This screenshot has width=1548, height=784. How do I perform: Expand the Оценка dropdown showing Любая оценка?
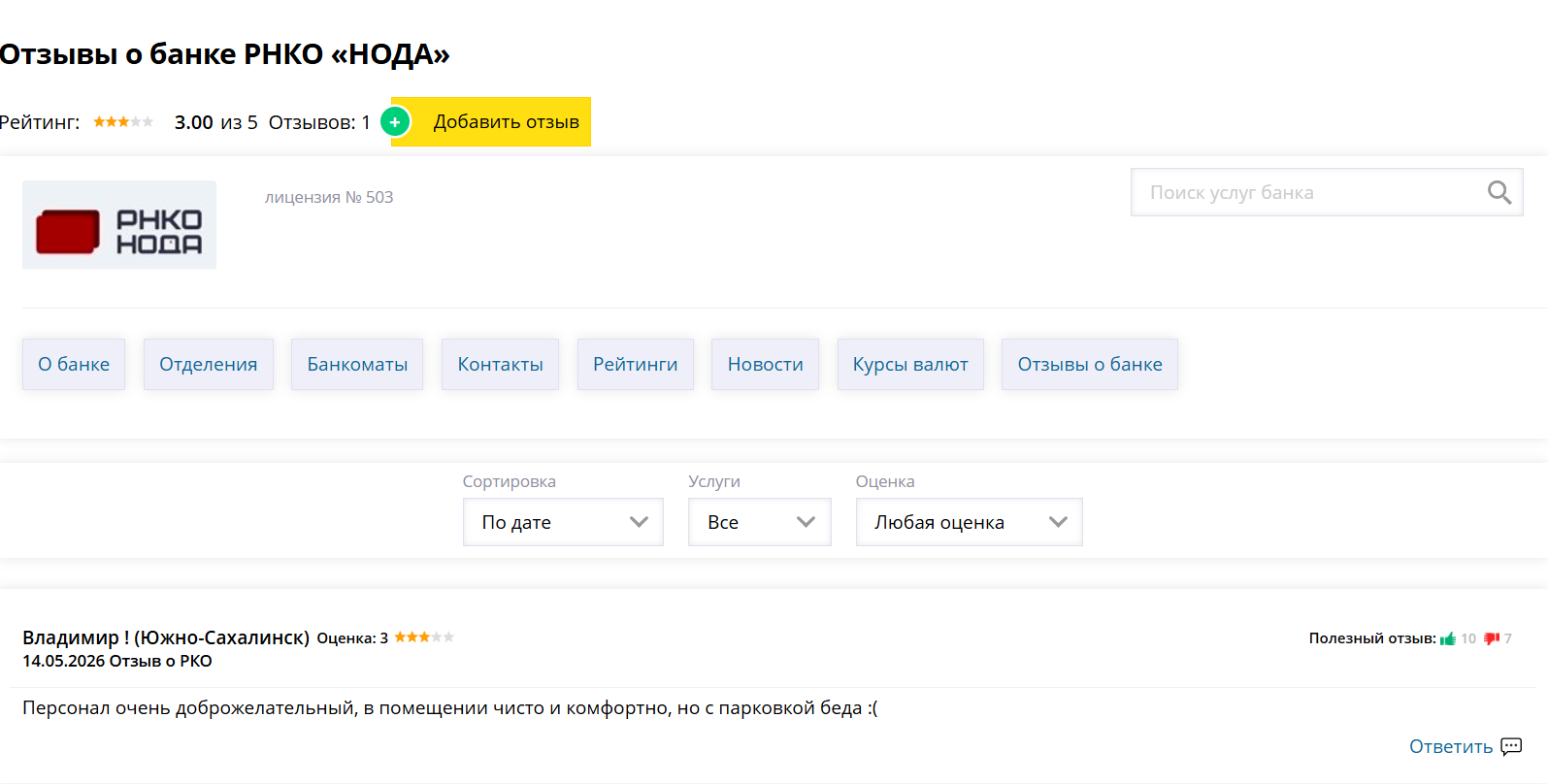click(970, 522)
